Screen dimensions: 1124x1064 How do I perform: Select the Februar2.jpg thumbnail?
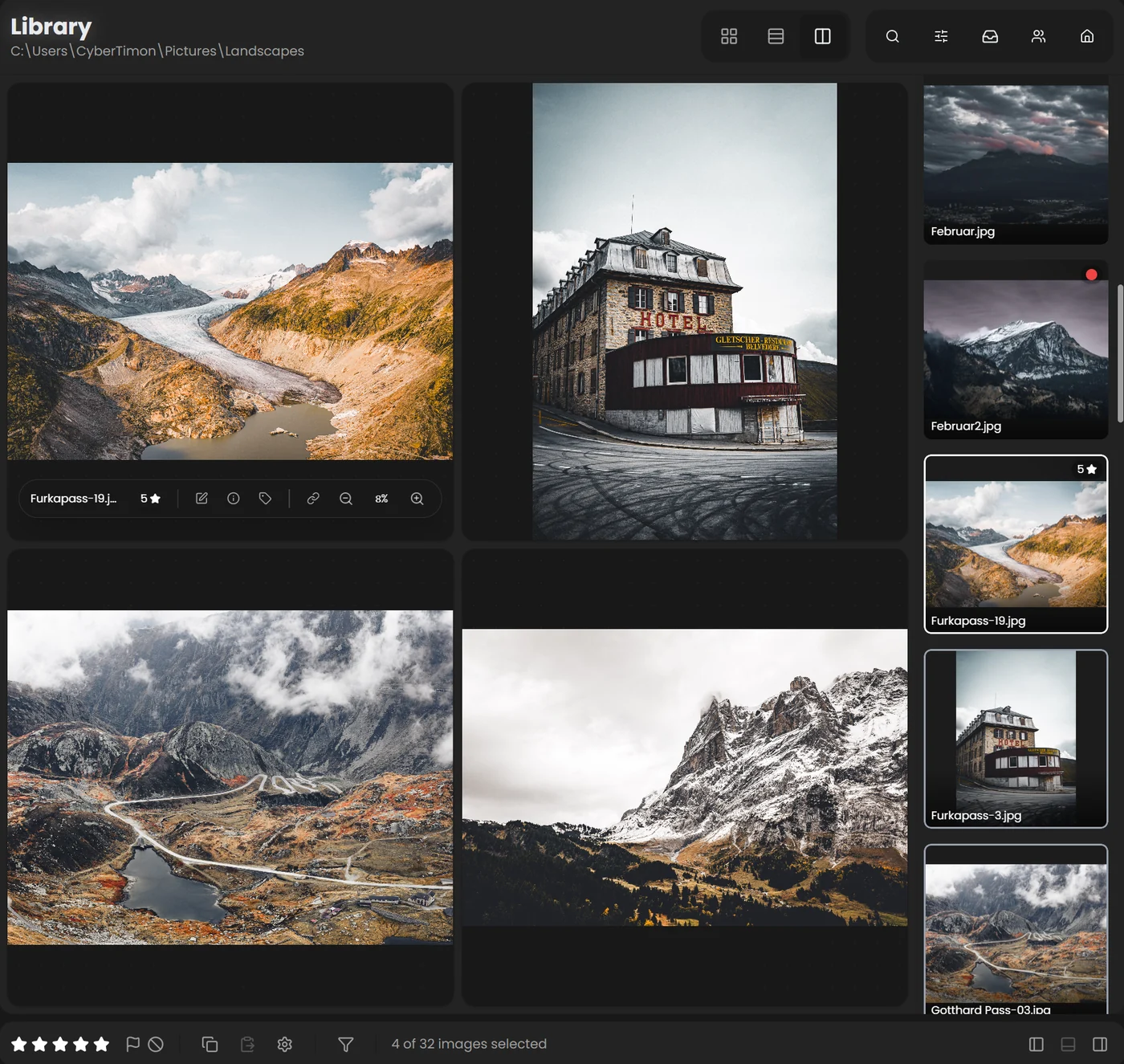pyautogui.click(x=1016, y=349)
